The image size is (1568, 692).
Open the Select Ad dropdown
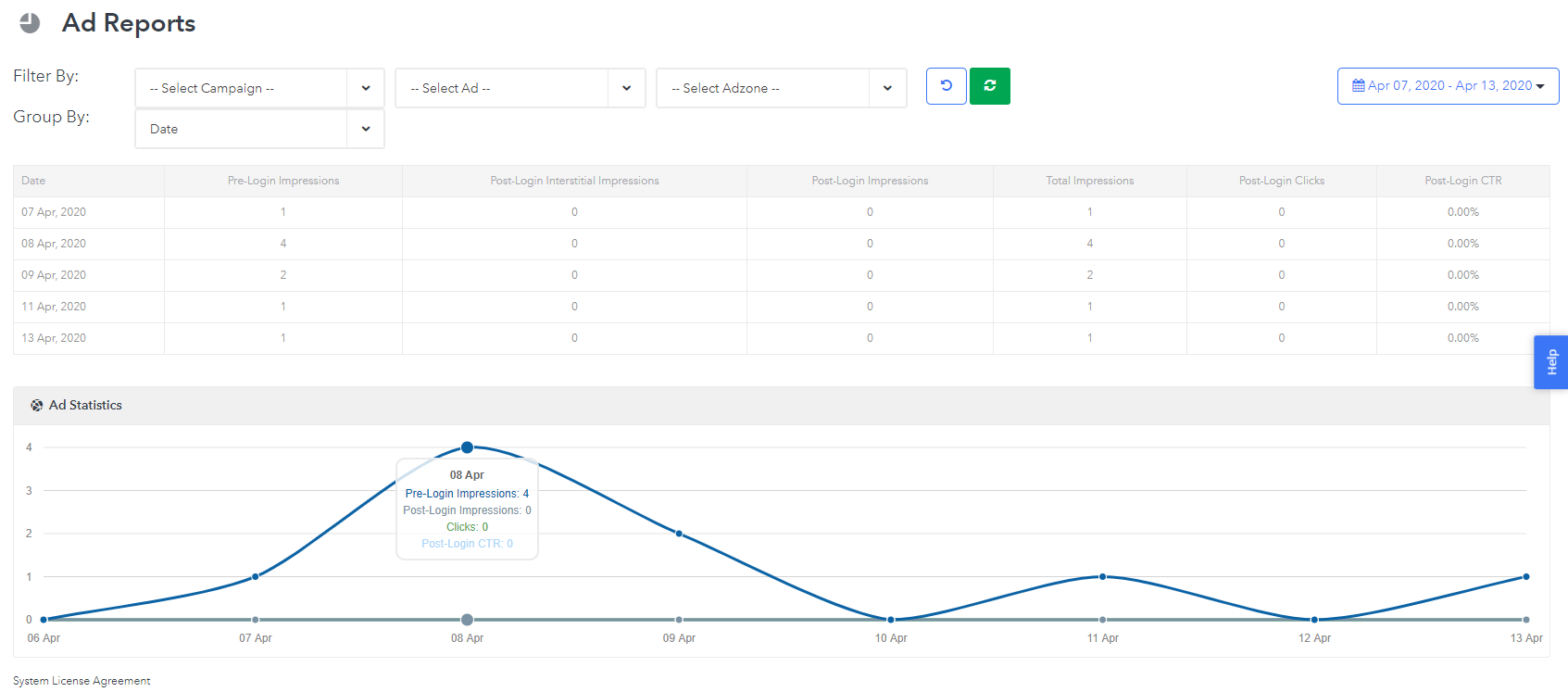tap(521, 88)
